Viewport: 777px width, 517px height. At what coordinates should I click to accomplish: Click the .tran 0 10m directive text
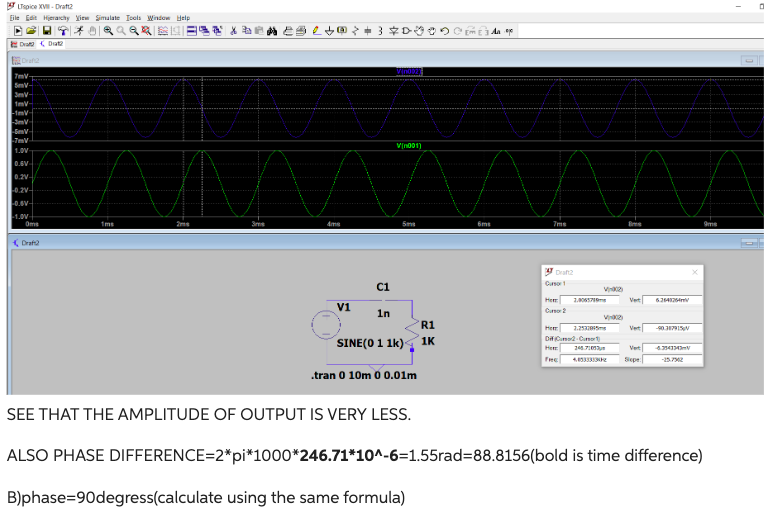point(364,375)
